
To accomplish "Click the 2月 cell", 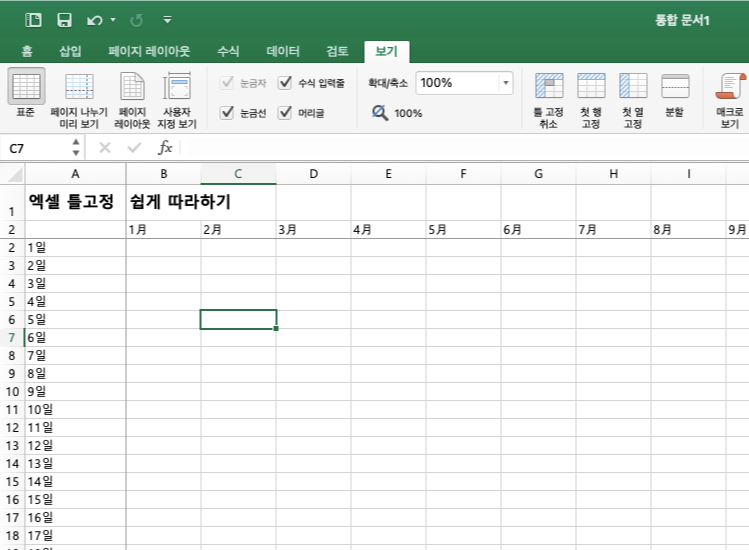I will click(x=238, y=230).
